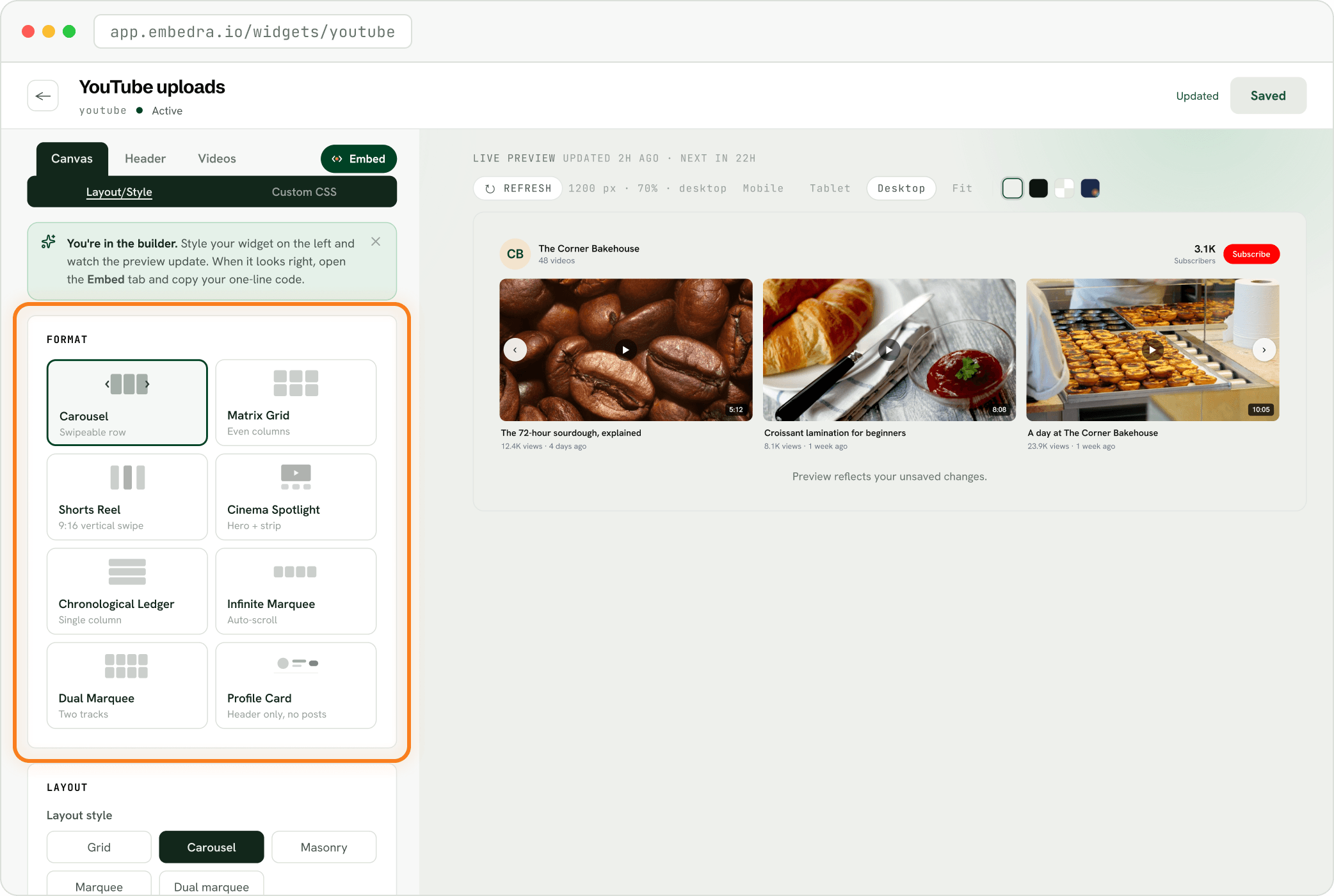Advance carousel with the next arrow

[x=1264, y=350]
